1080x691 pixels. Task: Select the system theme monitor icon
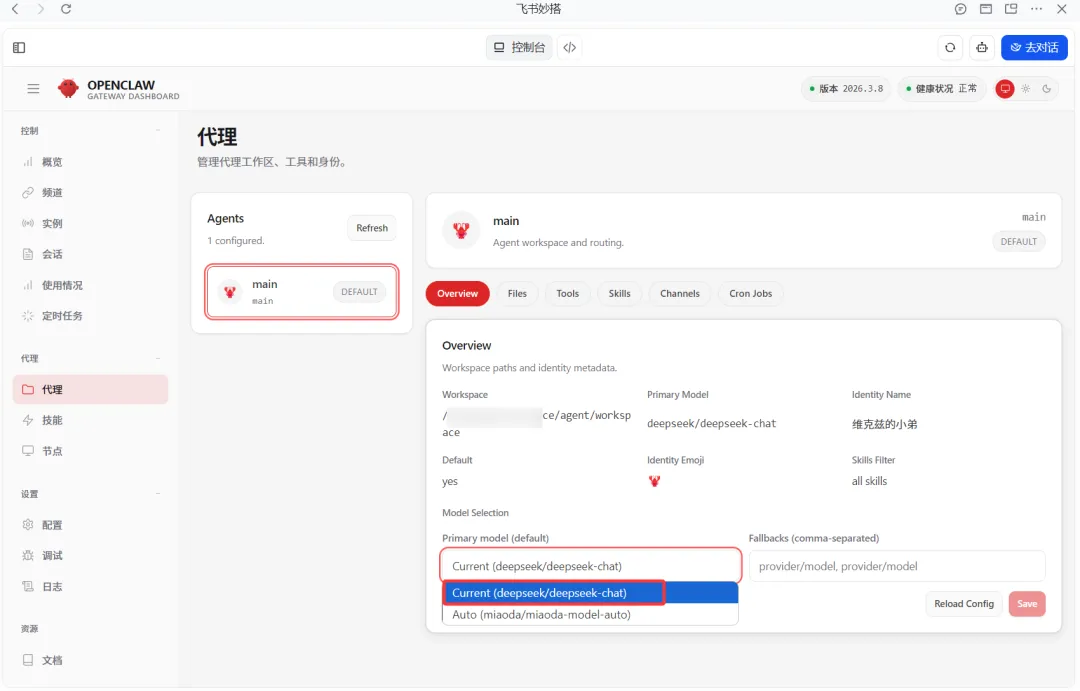(1005, 89)
